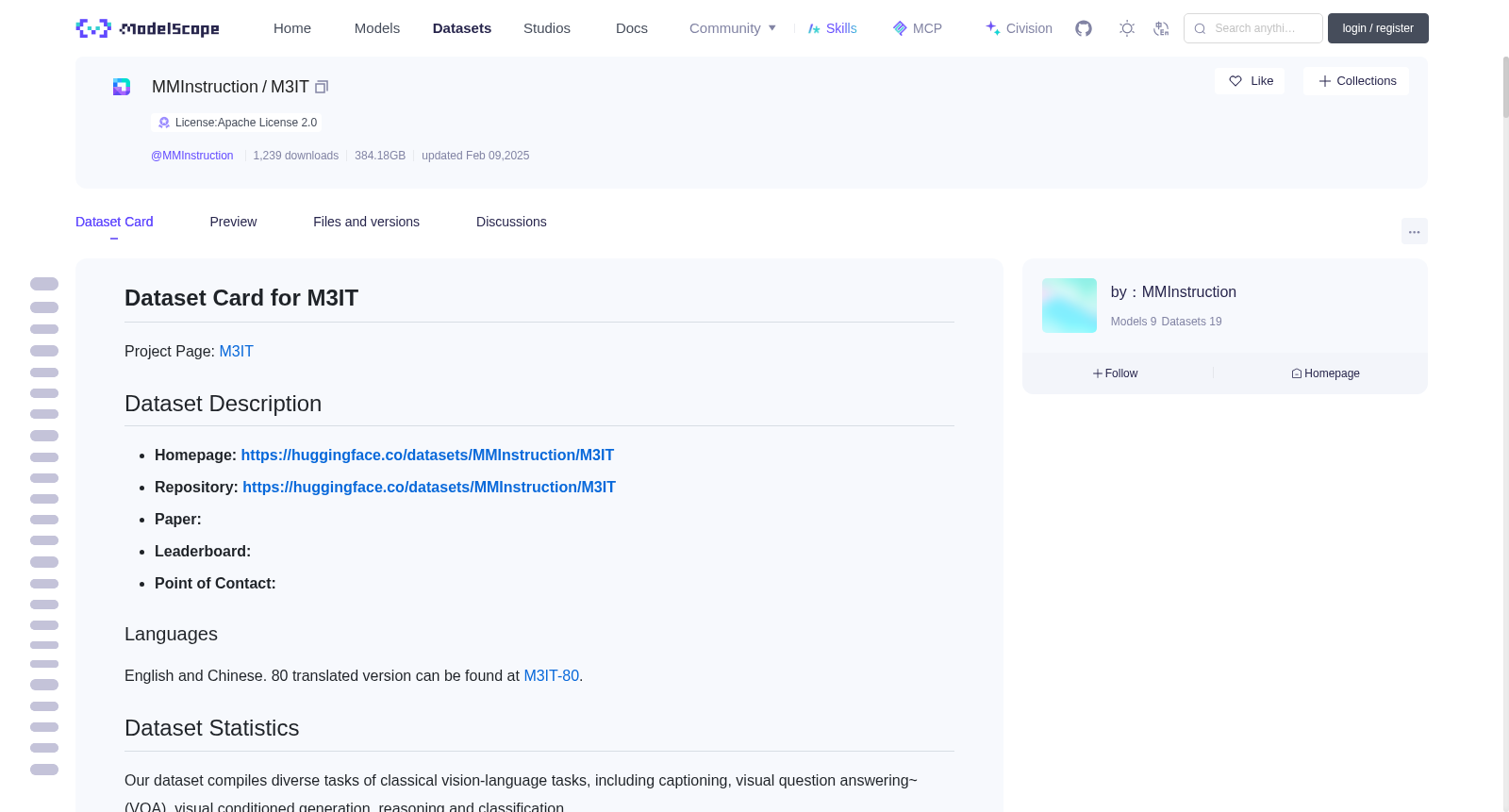Toggle the light/dark theme sun icon

(x=1127, y=28)
